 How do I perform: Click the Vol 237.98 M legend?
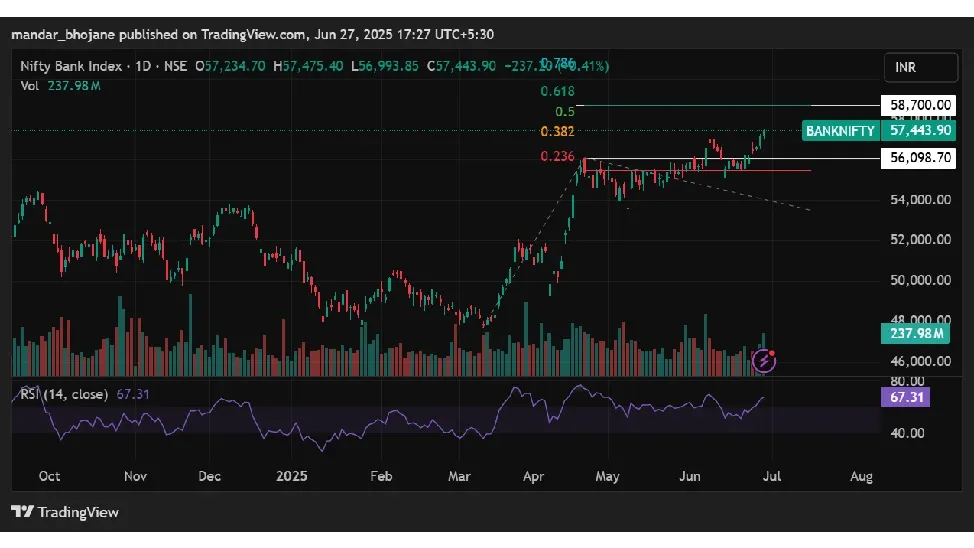click(x=60, y=86)
